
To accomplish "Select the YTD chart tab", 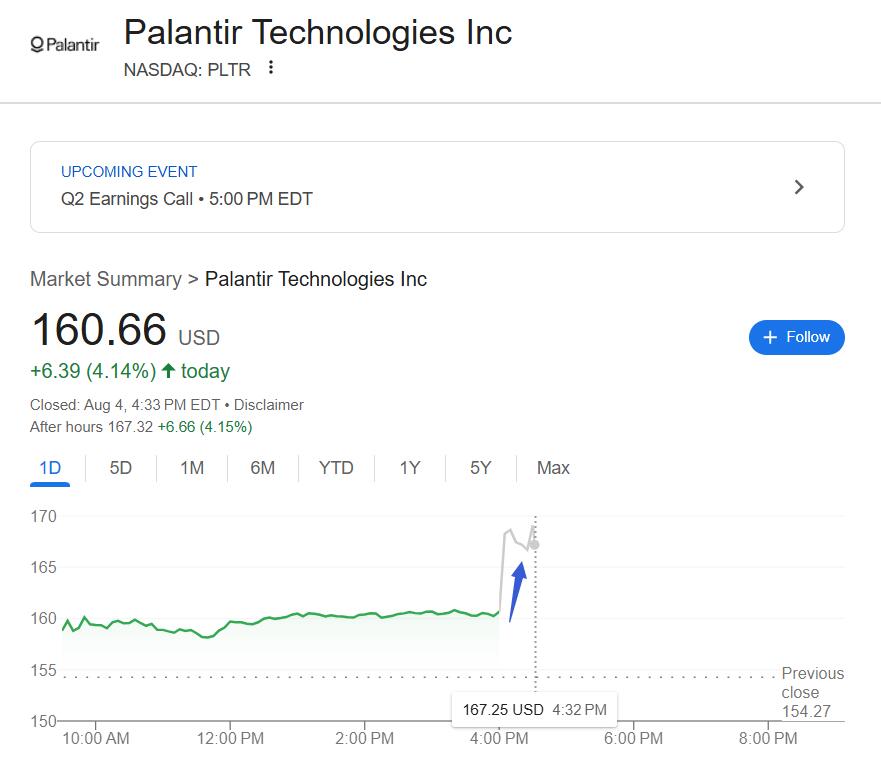I will click(336, 468).
